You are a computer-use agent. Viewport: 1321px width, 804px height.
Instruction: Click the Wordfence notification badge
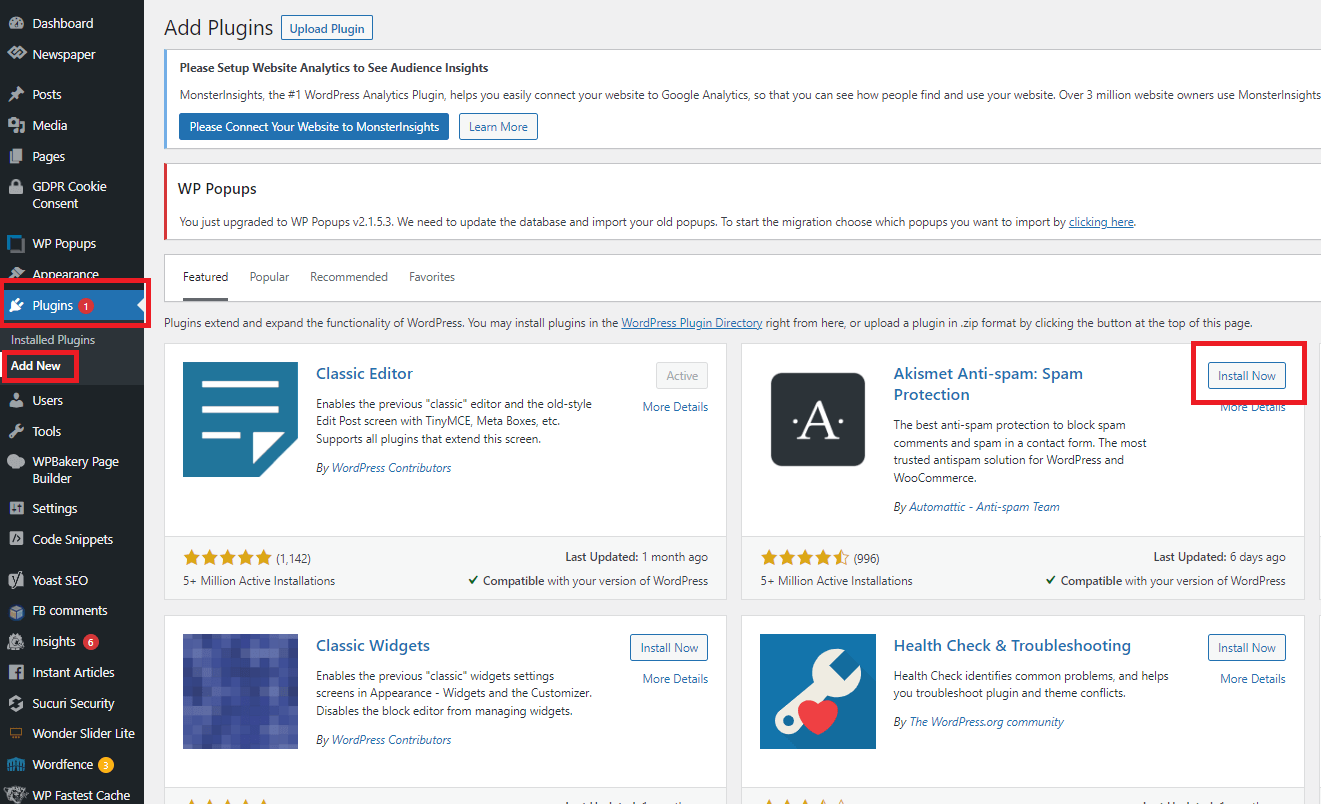coord(105,765)
